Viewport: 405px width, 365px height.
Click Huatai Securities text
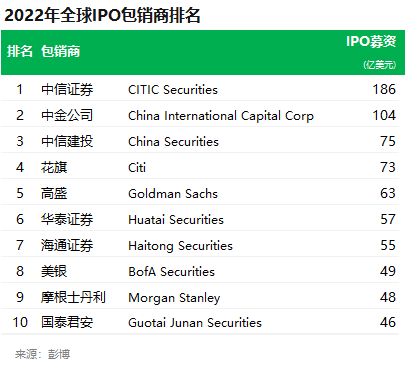click(176, 220)
